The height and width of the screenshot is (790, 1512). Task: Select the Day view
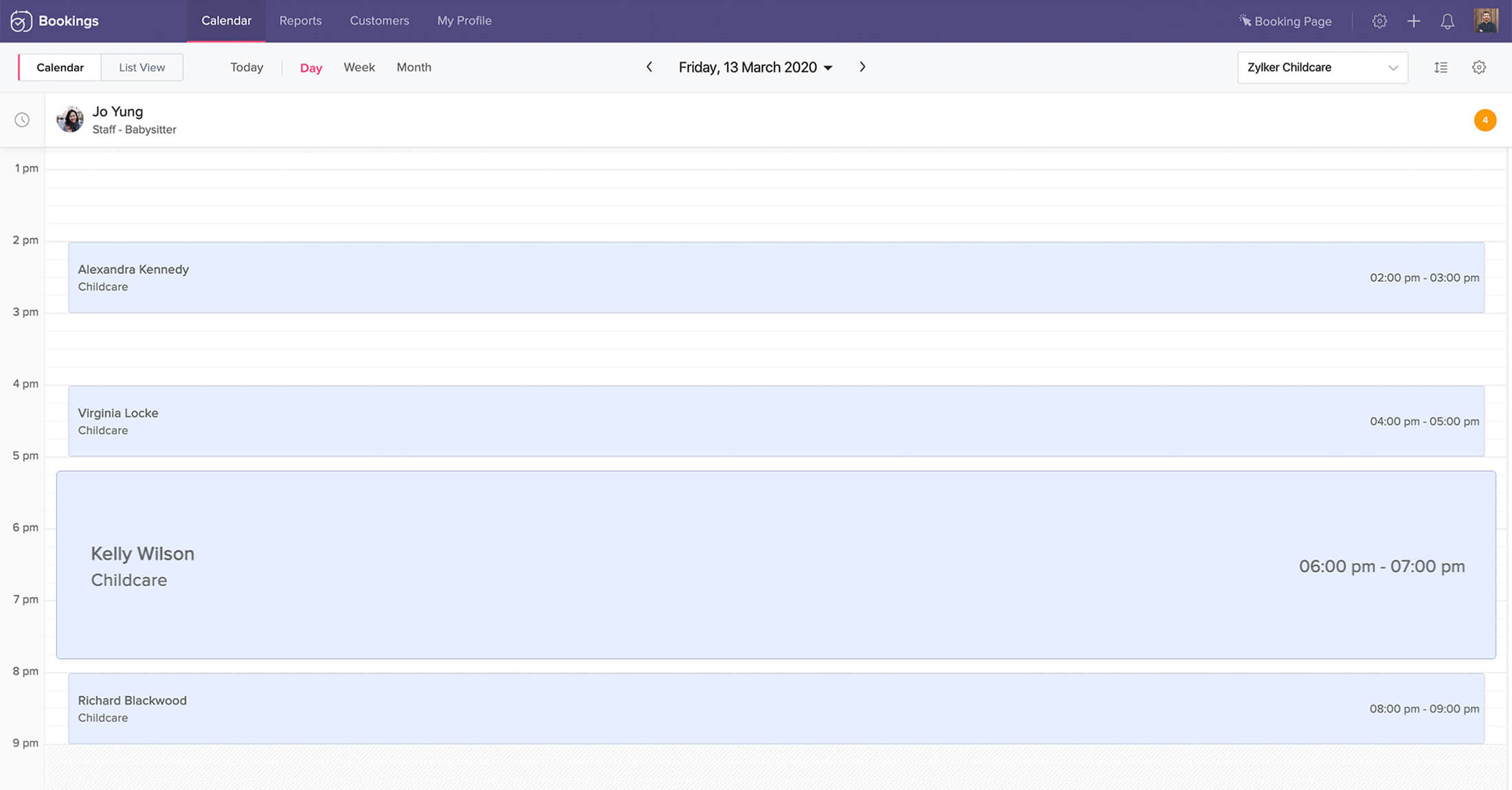pos(311,67)
